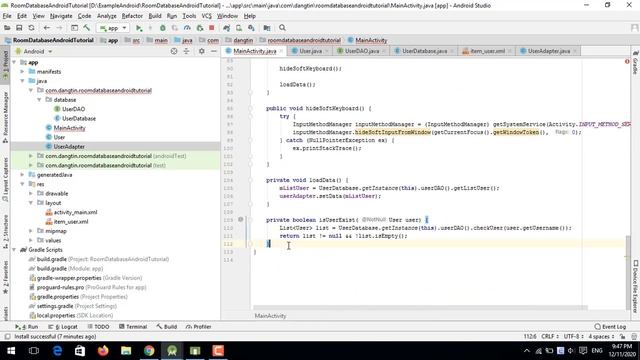Navigate back with the left arrow

[x=47, y=28]
